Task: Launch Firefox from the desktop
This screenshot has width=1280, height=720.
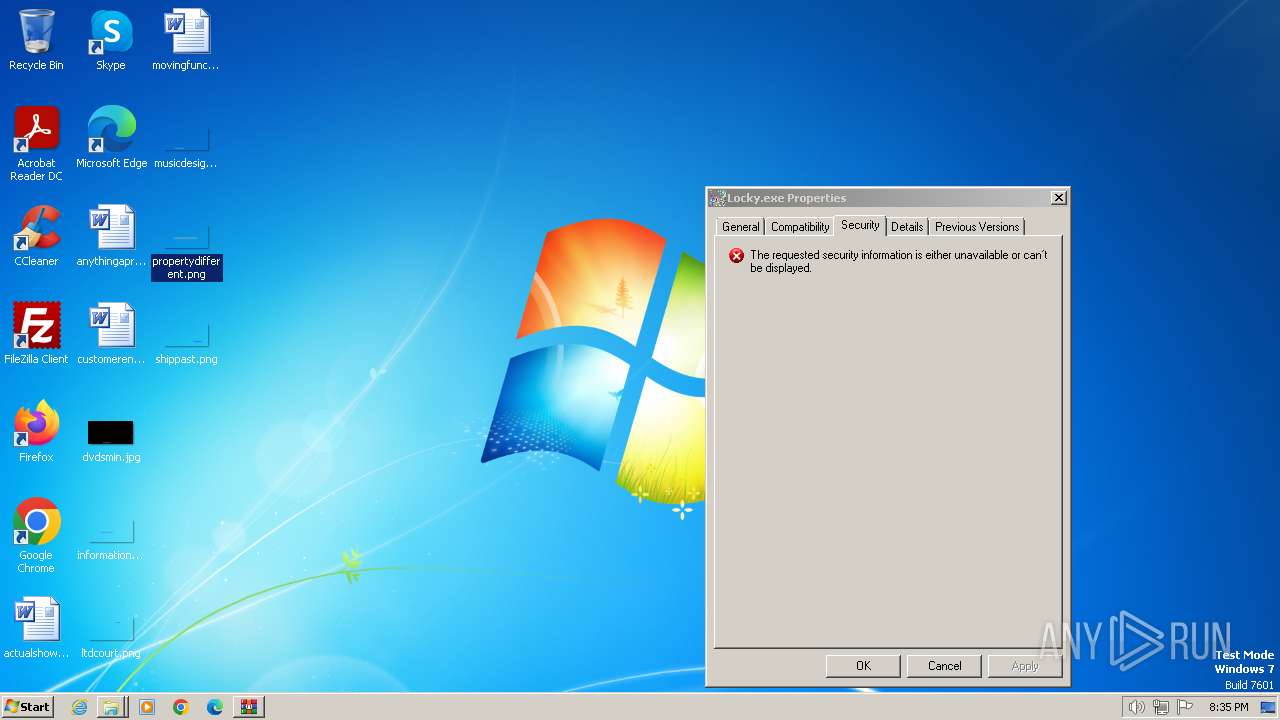Action: pos(36,432)
